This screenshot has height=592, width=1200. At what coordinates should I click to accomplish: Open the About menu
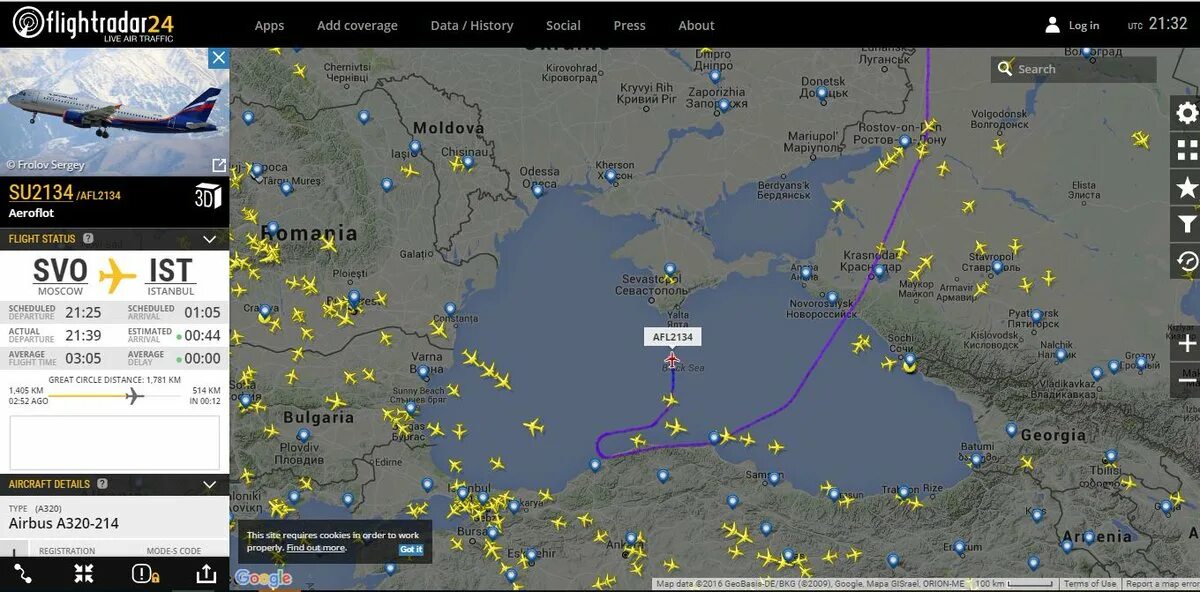[696, 26]
